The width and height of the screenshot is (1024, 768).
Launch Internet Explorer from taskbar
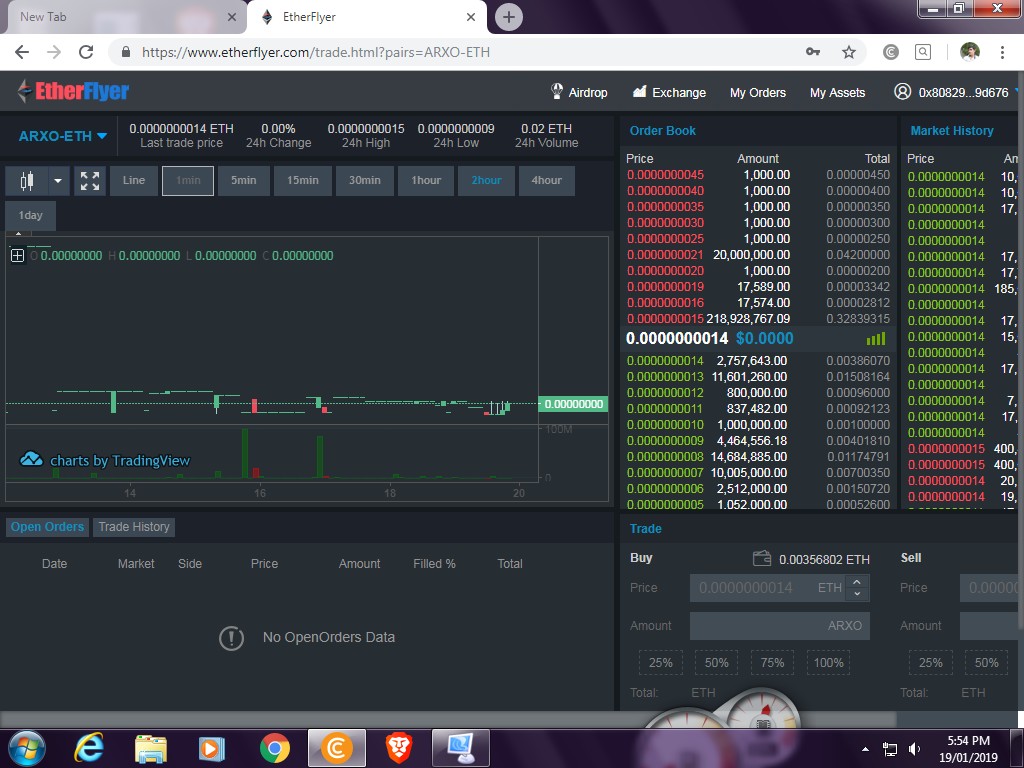89,748
